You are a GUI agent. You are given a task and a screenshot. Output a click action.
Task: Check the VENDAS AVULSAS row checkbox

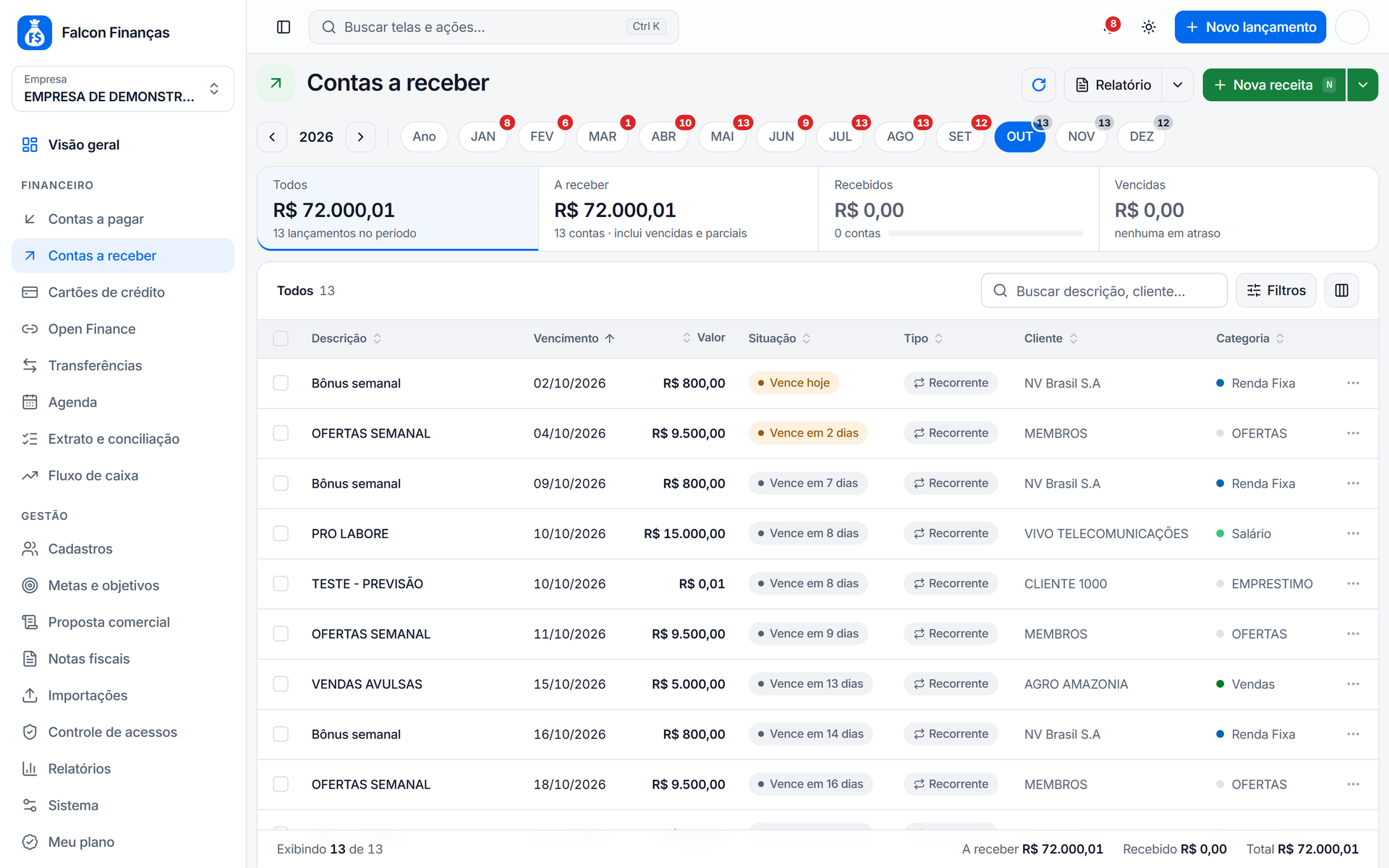tap(281, 684)
